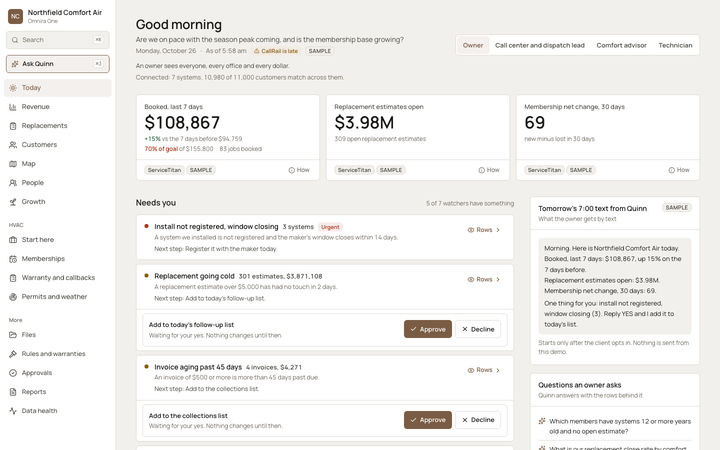The width and height of the screenshot is (720, 450).
Task: Click the Approvals checkmark circle icon
Action: click(13, 373)
